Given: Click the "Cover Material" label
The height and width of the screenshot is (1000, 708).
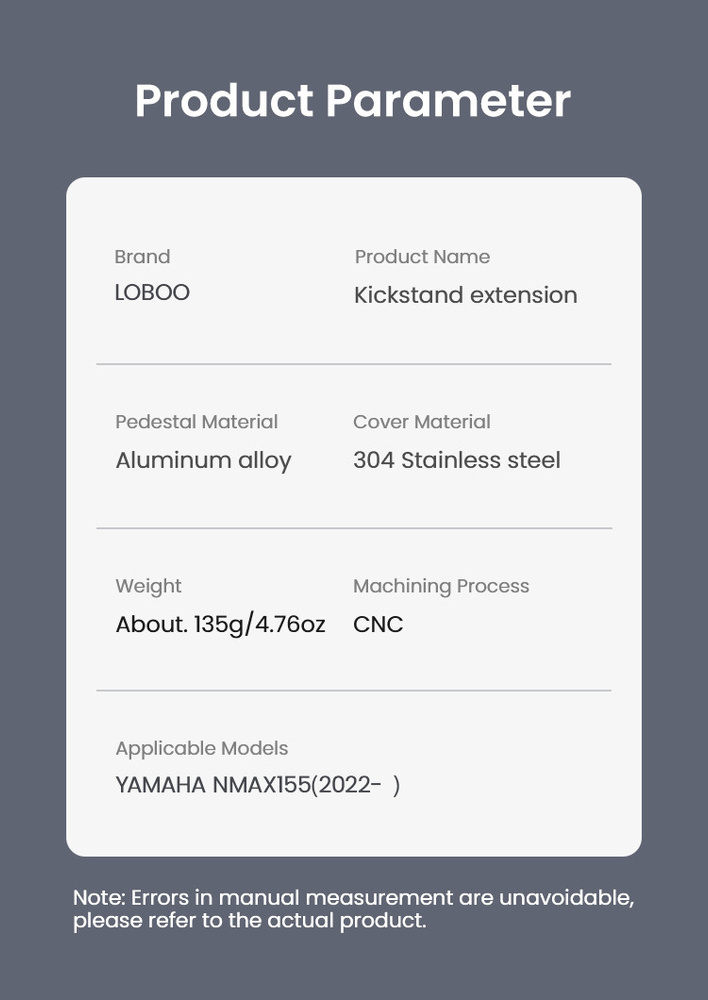Looking at the screenshot, I should pyautogui.click(x=421, y=422).
